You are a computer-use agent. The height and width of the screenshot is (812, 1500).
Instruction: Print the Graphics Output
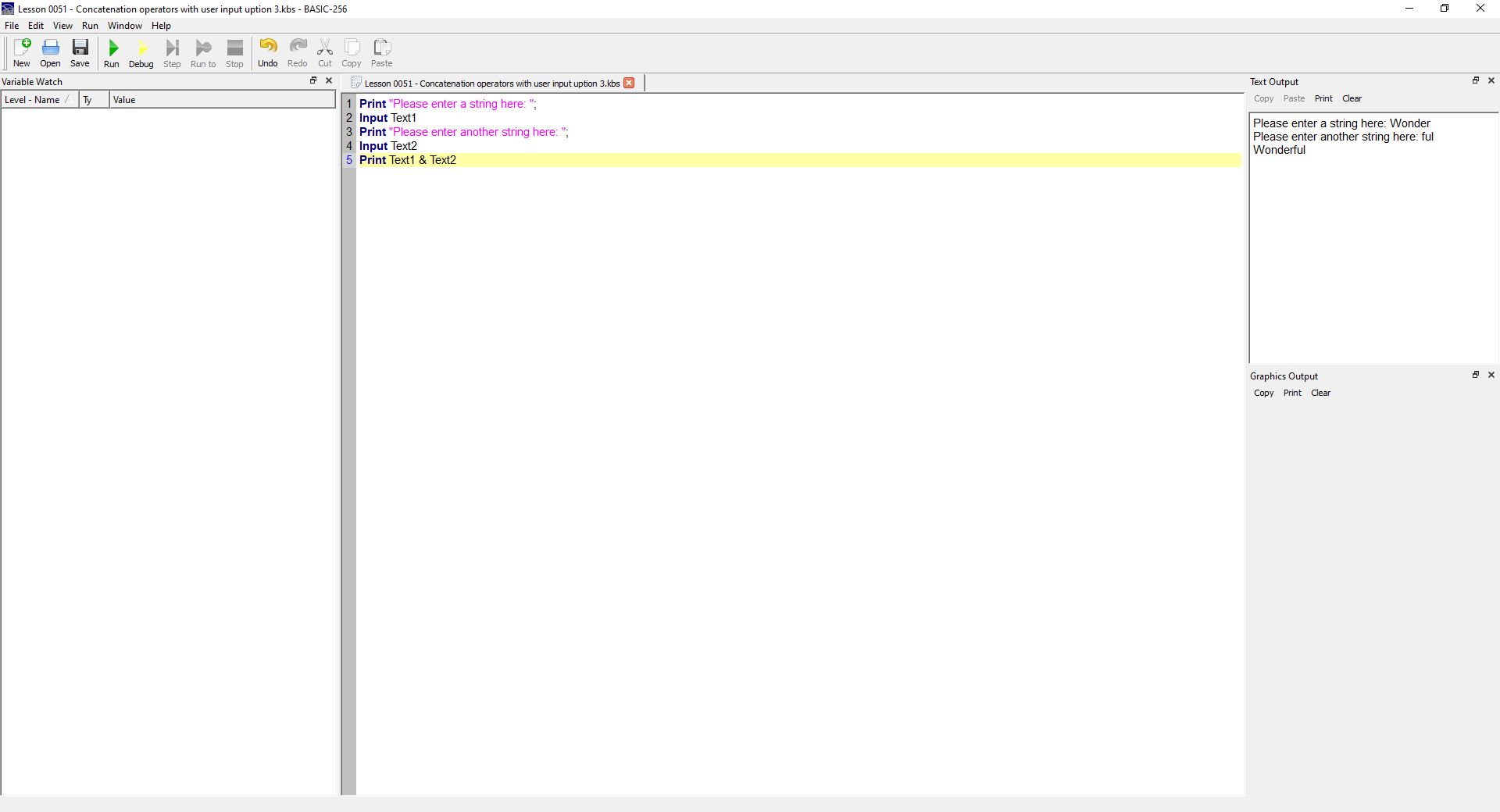click(1292, 393)
